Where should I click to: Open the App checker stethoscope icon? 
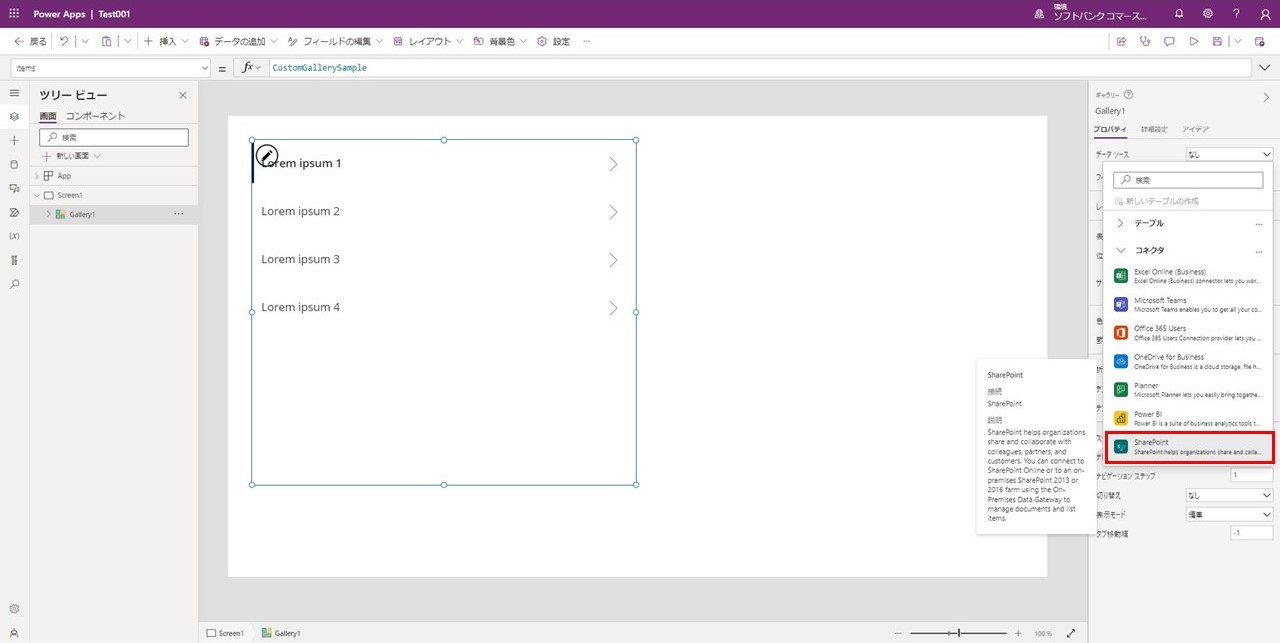(x=1145, y=41)
